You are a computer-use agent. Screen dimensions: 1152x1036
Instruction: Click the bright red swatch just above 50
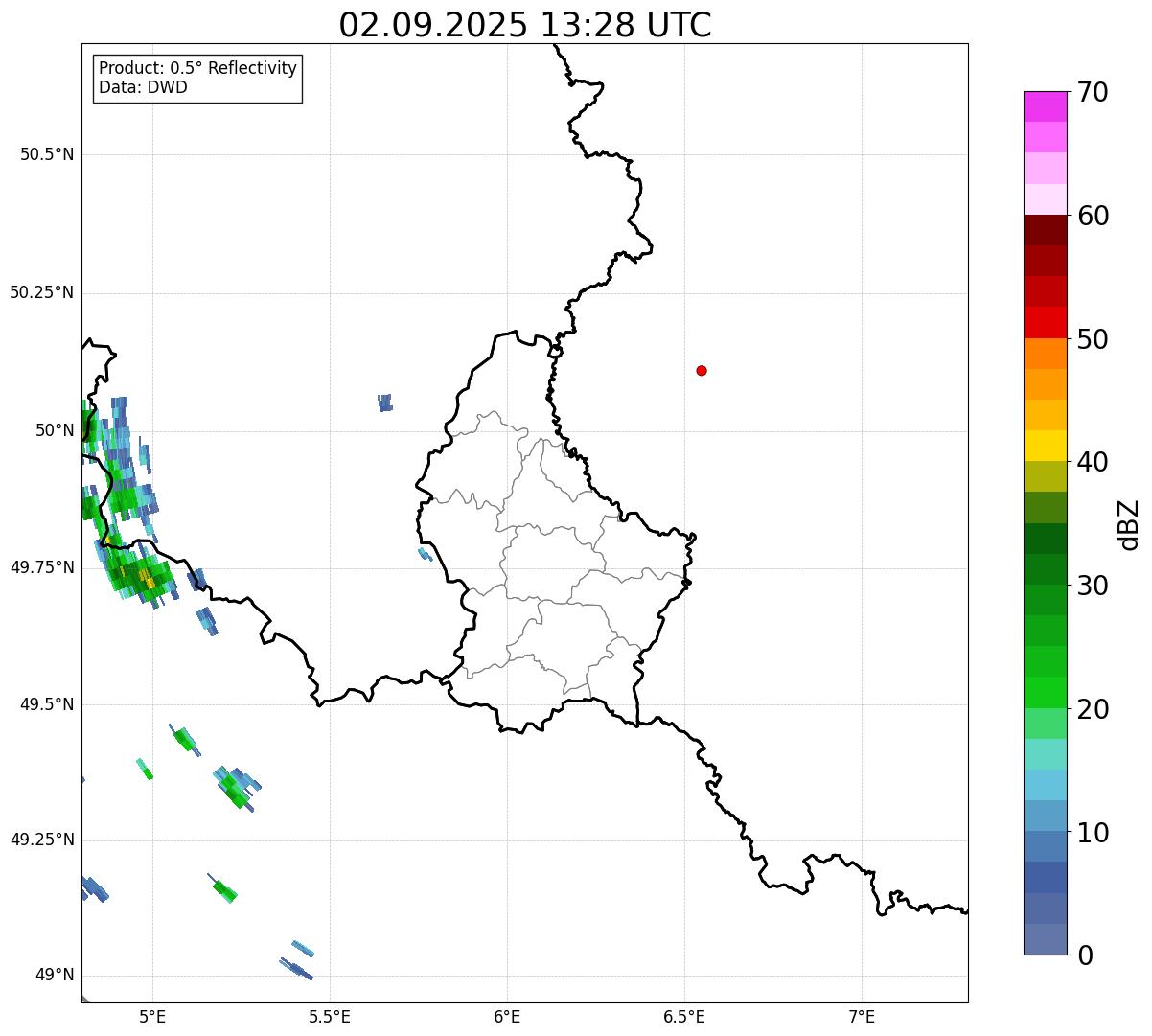point(1045,323)
